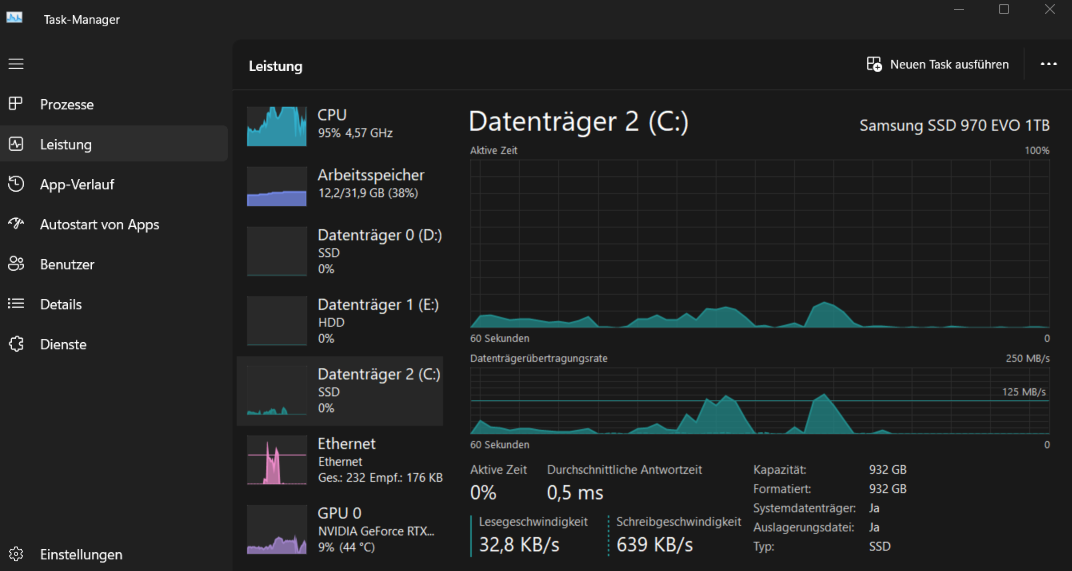Open the Dienste puzzle icon

coord(16,344)
